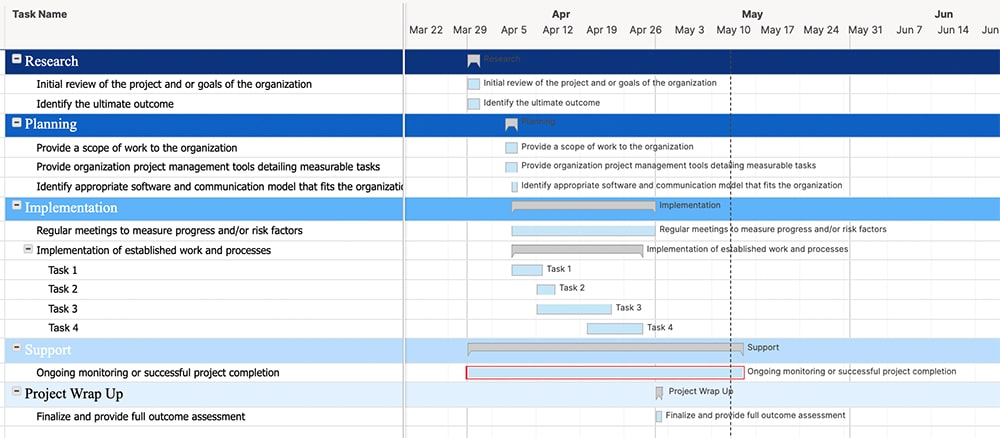Select the Finalize outcome assessment Gantt bar

pos(659,416)
